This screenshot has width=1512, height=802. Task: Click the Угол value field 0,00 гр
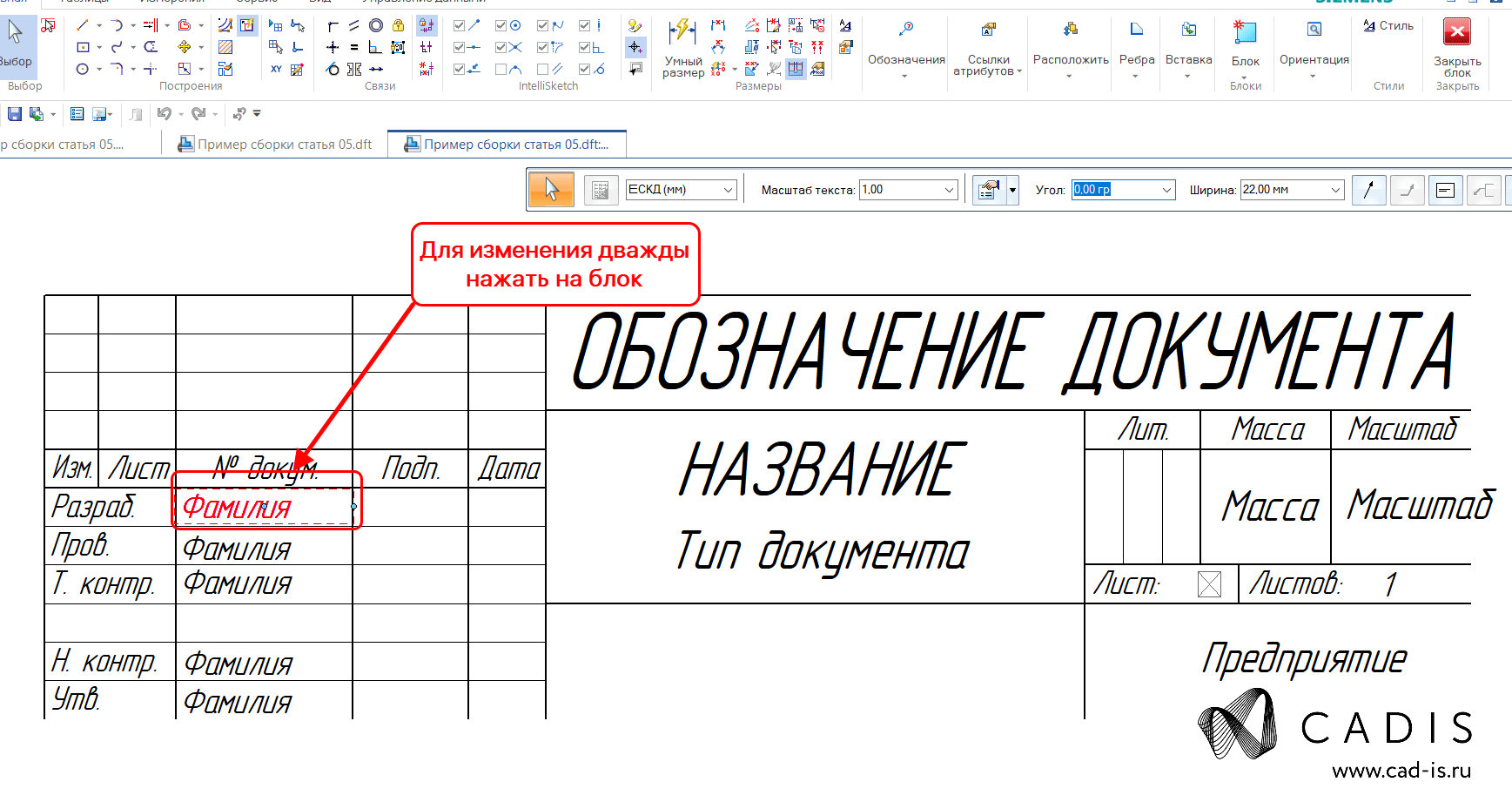(1115, 190)
